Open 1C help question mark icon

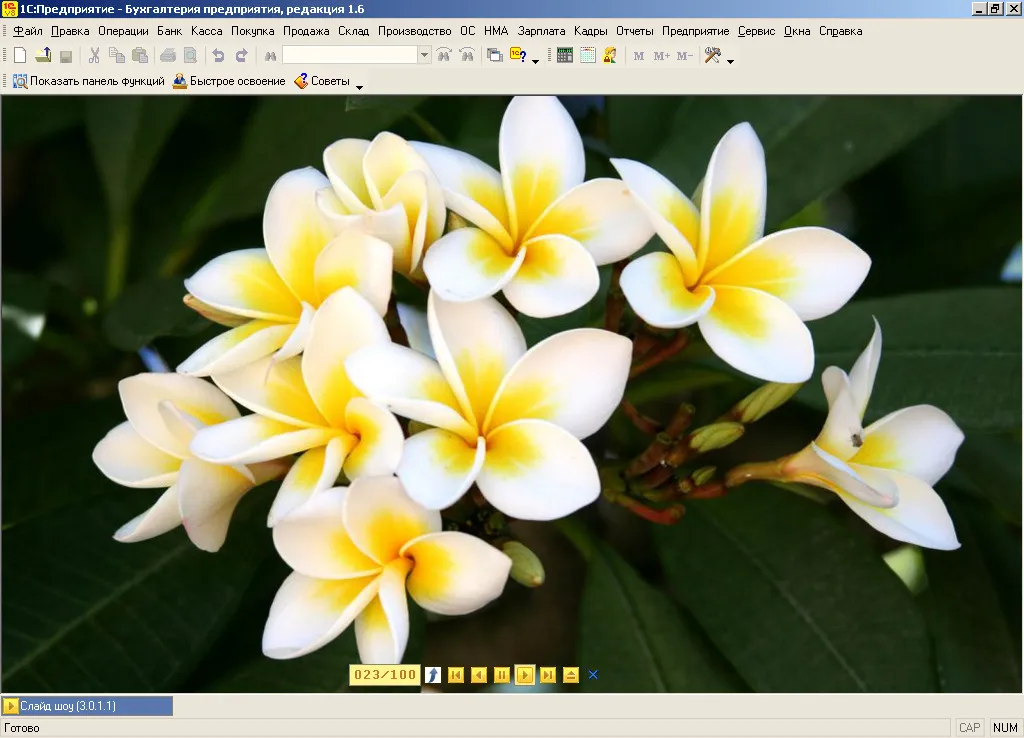(518, 56)
